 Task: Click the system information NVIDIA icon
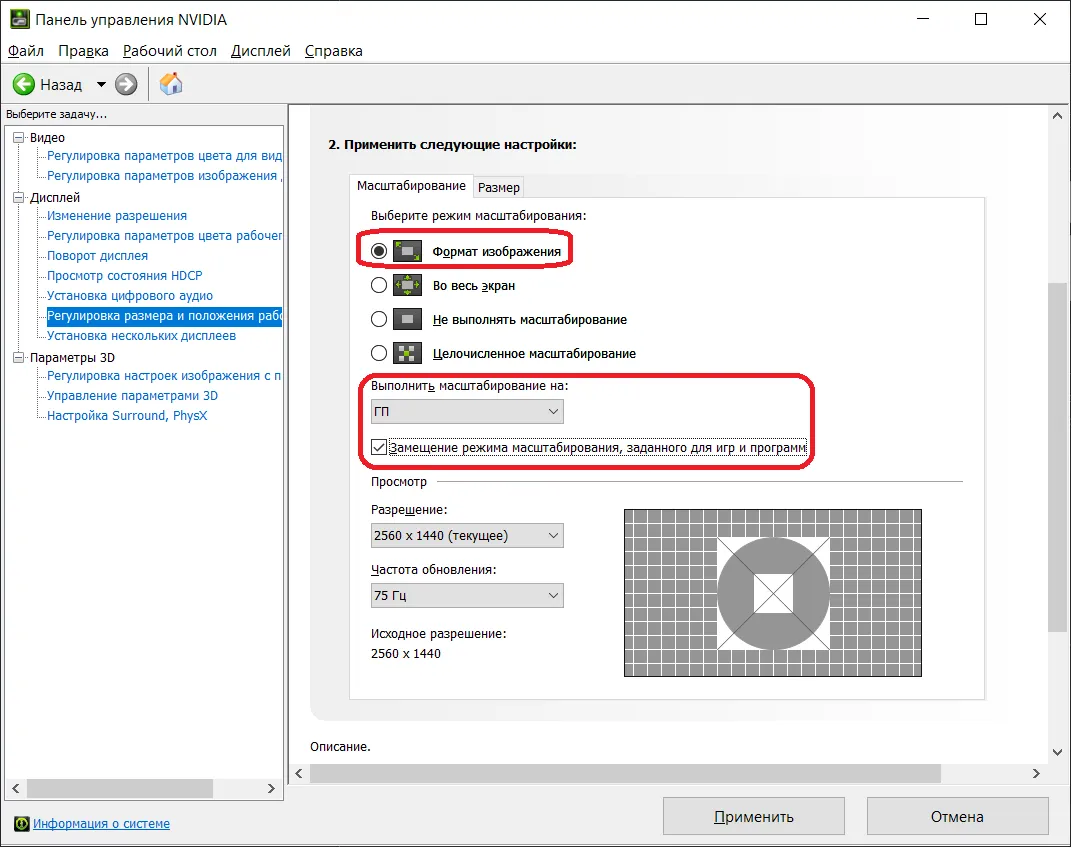(x=22, y=823)
